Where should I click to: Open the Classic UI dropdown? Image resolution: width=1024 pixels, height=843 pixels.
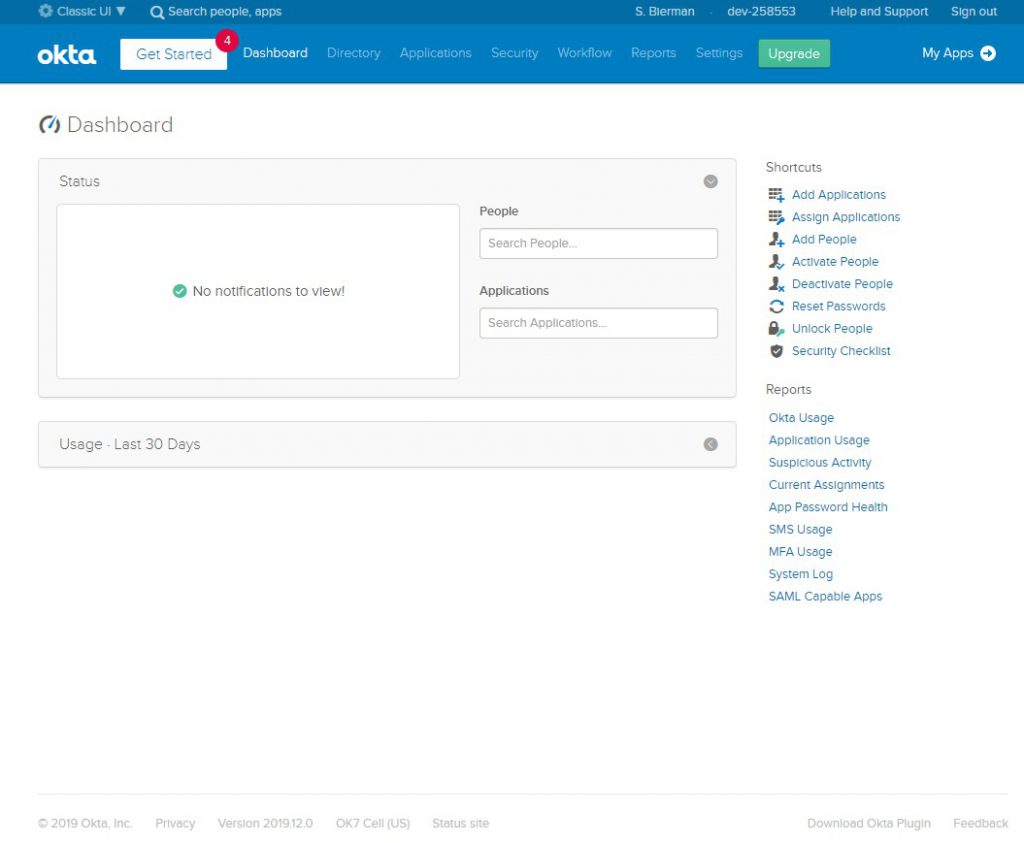tap(83, 12)
